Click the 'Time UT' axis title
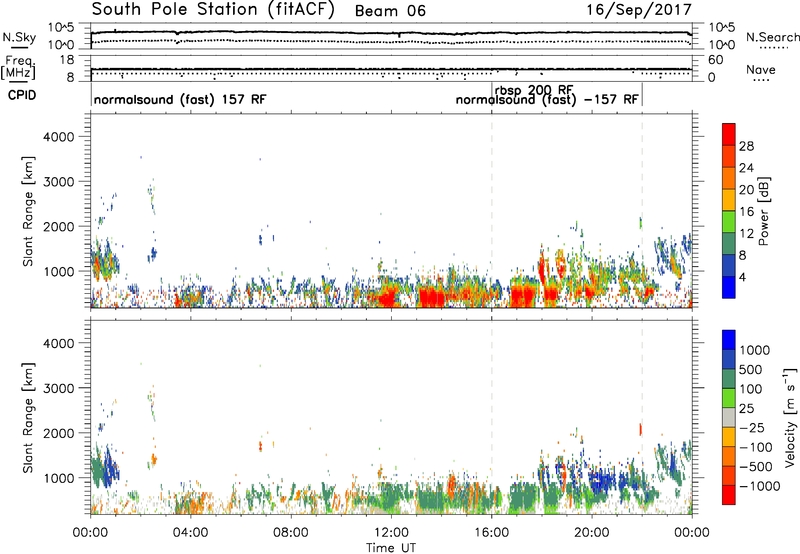Image resolution: width=800 pixels, height=554 pixels. (x=391, y=548)
